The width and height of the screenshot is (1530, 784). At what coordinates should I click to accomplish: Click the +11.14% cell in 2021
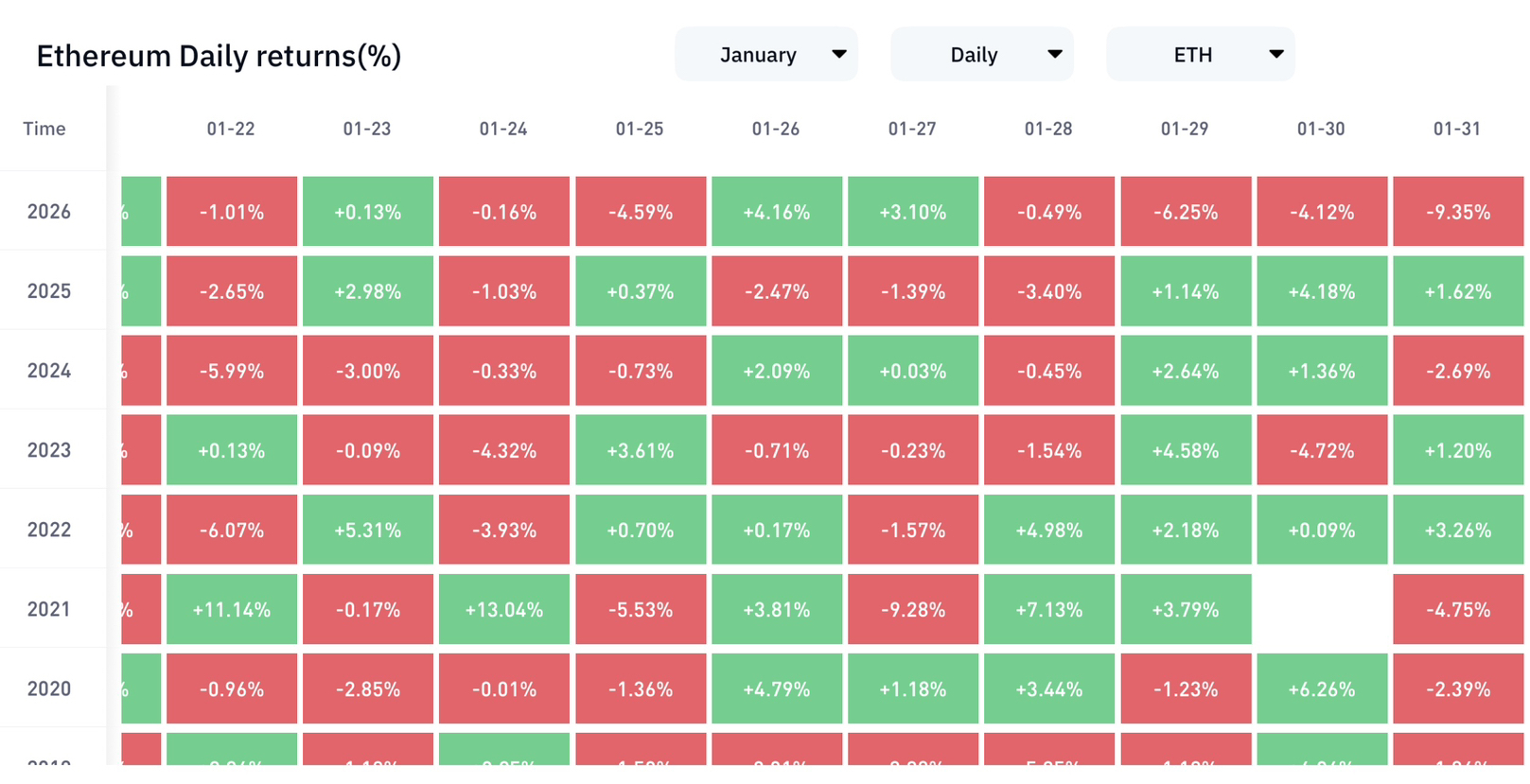pyautogui.click(x=231, y=609)
